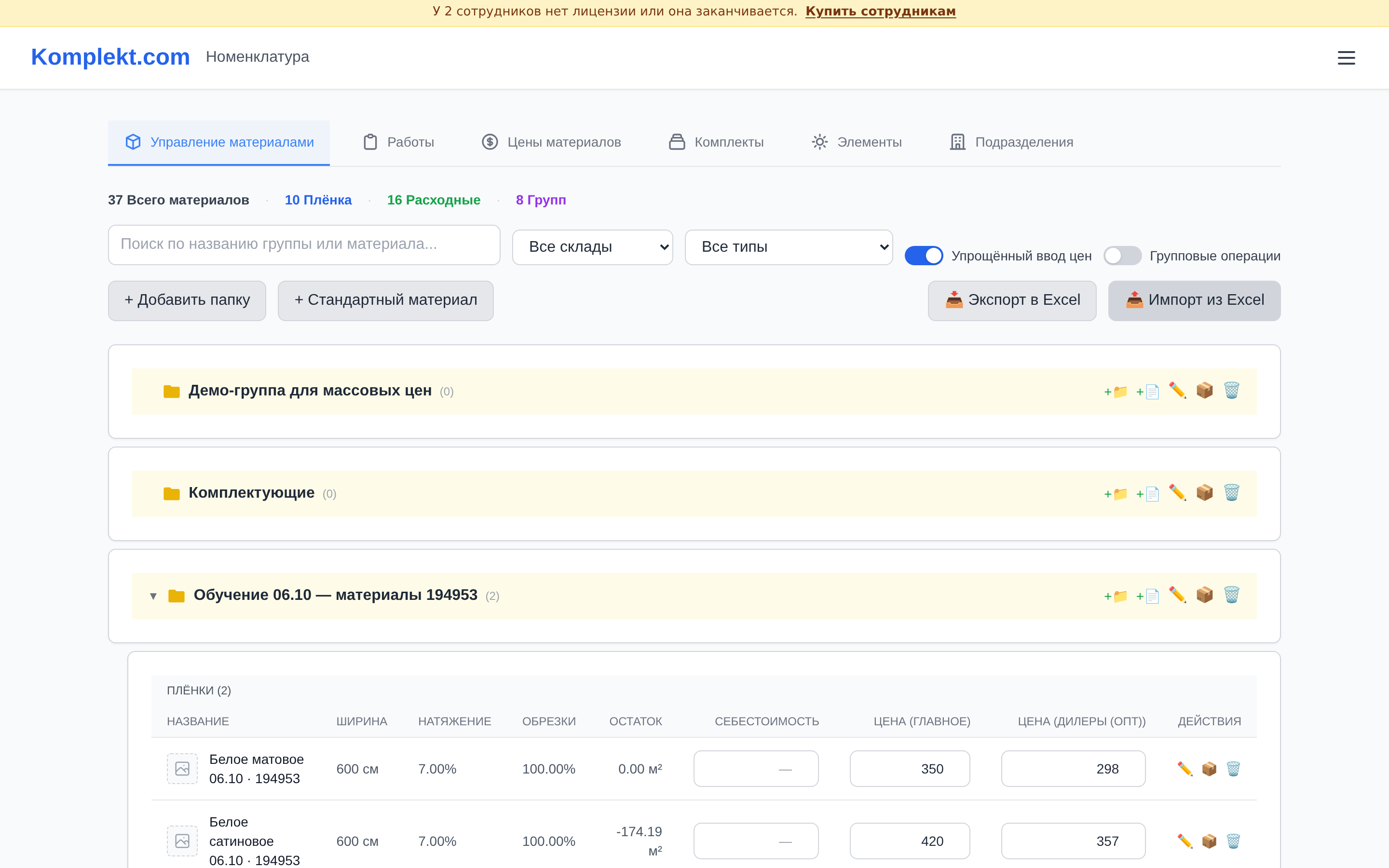
Task: Edit the Обучение 06.10 folder
Action: coord(1177,595)
